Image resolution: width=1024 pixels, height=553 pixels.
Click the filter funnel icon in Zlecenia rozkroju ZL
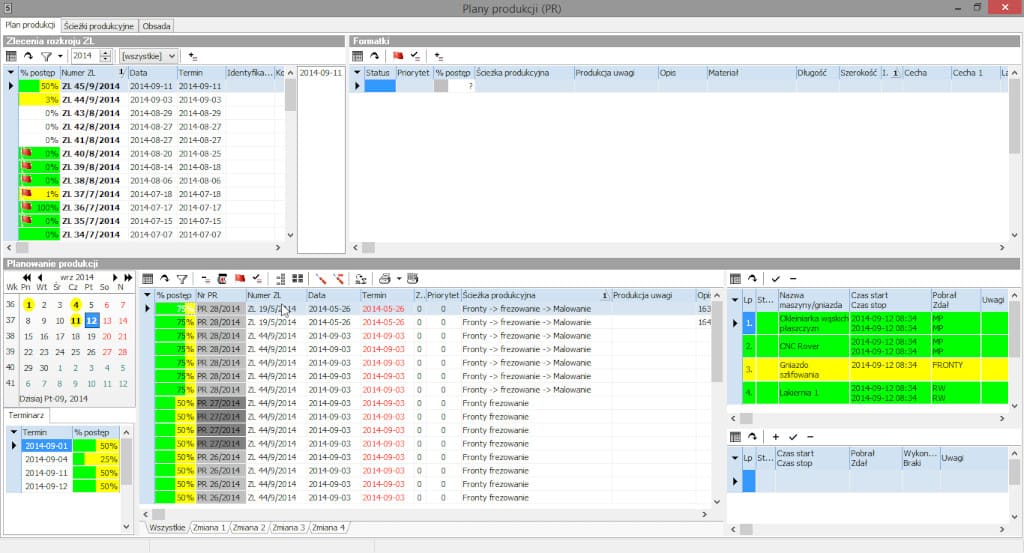[45, 57]
